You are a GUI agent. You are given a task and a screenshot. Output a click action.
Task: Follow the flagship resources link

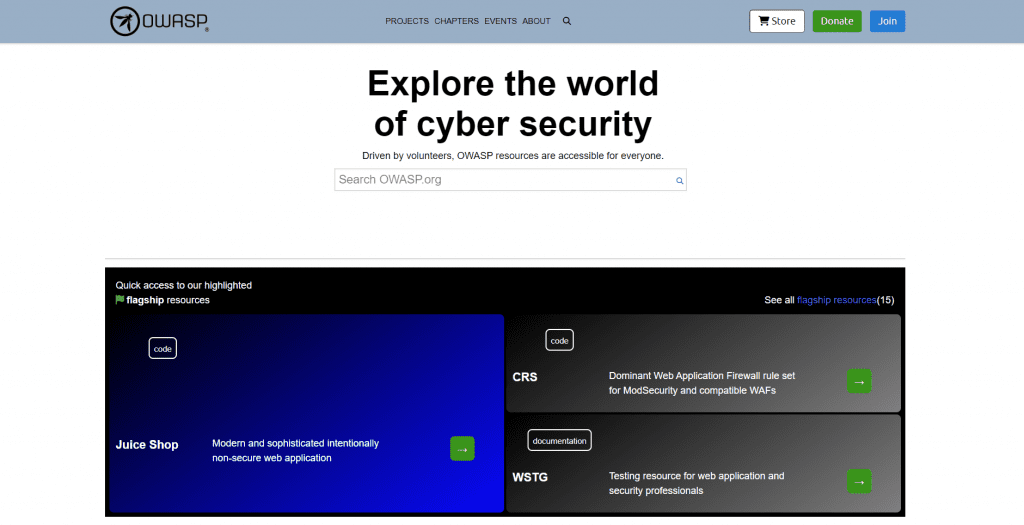point(837,300)
